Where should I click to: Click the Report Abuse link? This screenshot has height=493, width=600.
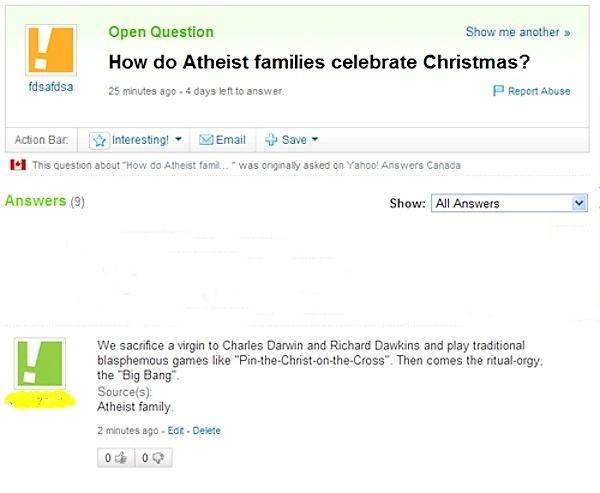click(539, 91)
